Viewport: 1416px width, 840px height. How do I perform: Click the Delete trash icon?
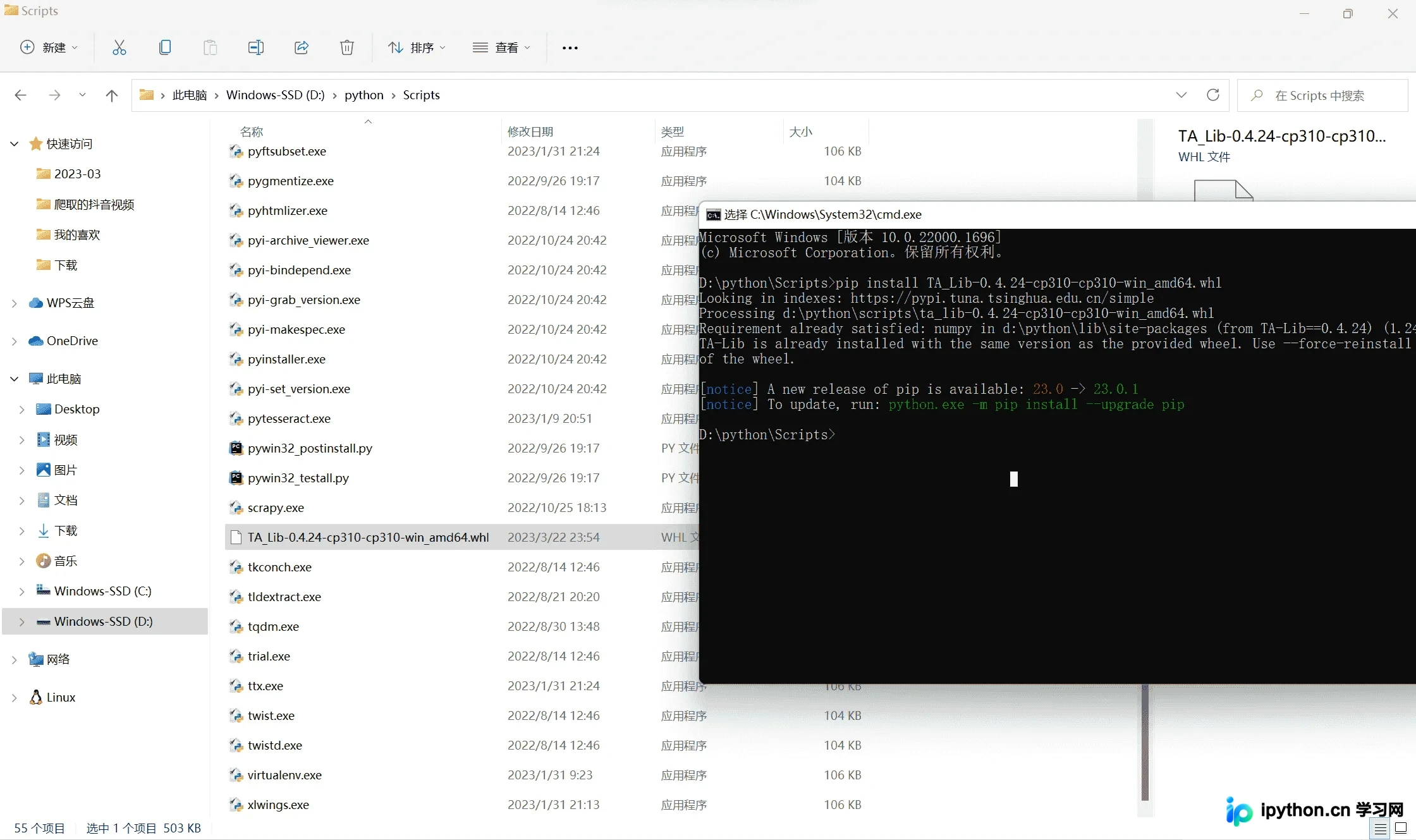click(347, 47)
